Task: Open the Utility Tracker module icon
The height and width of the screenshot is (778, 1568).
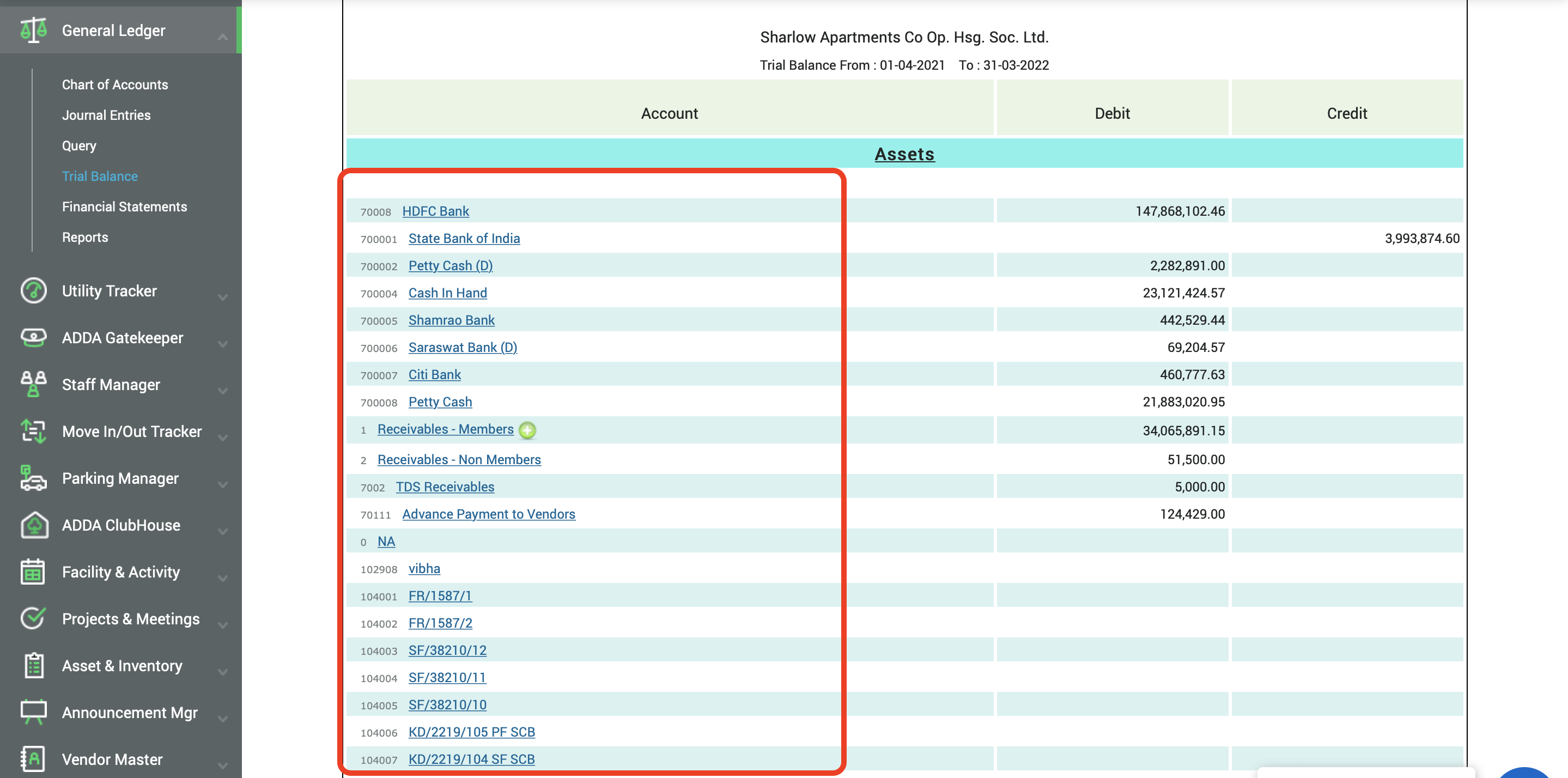Action: tap(33, 291)
